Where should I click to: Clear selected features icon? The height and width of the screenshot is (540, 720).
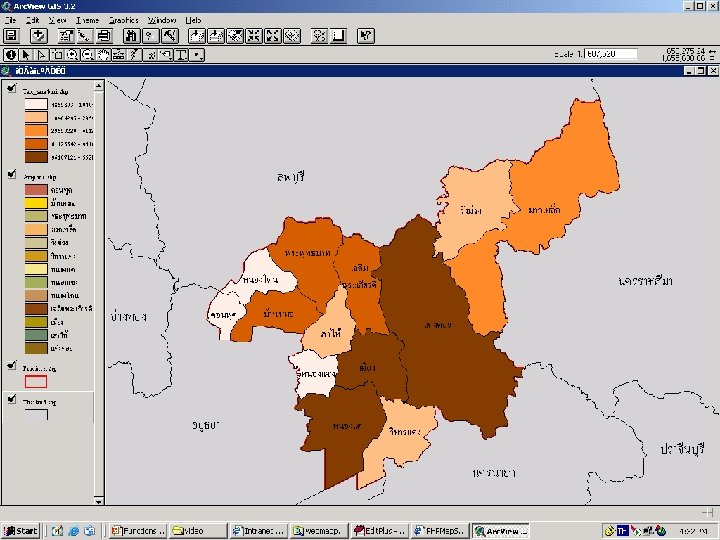338,36
